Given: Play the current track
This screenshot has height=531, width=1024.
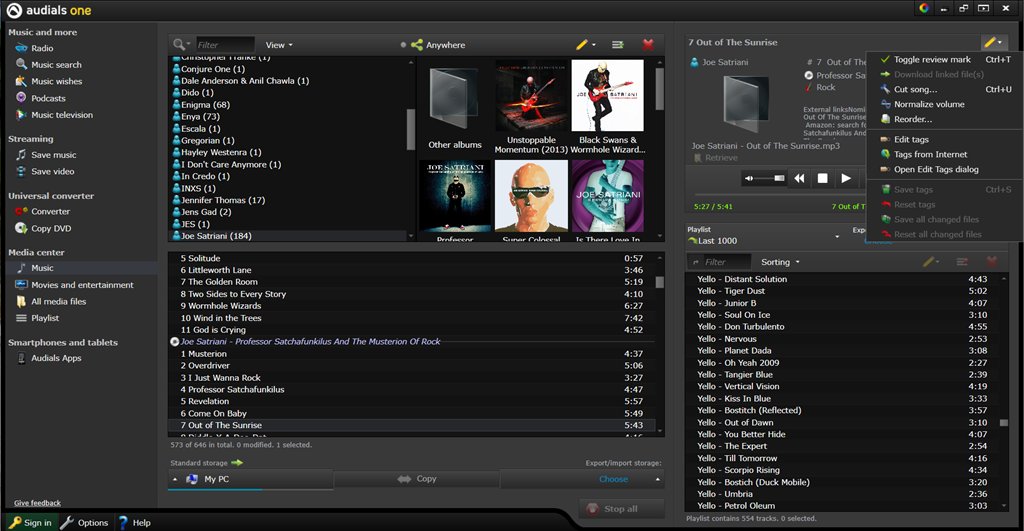Looking at the screenshot, I should click(846, 178).
